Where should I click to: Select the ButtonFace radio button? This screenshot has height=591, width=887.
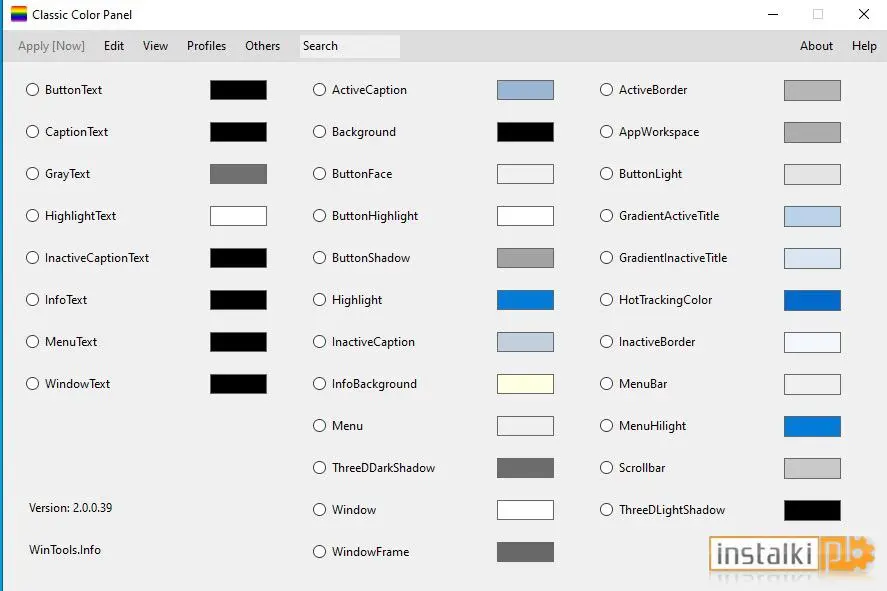pyautogui.click(x=319, y=174)
